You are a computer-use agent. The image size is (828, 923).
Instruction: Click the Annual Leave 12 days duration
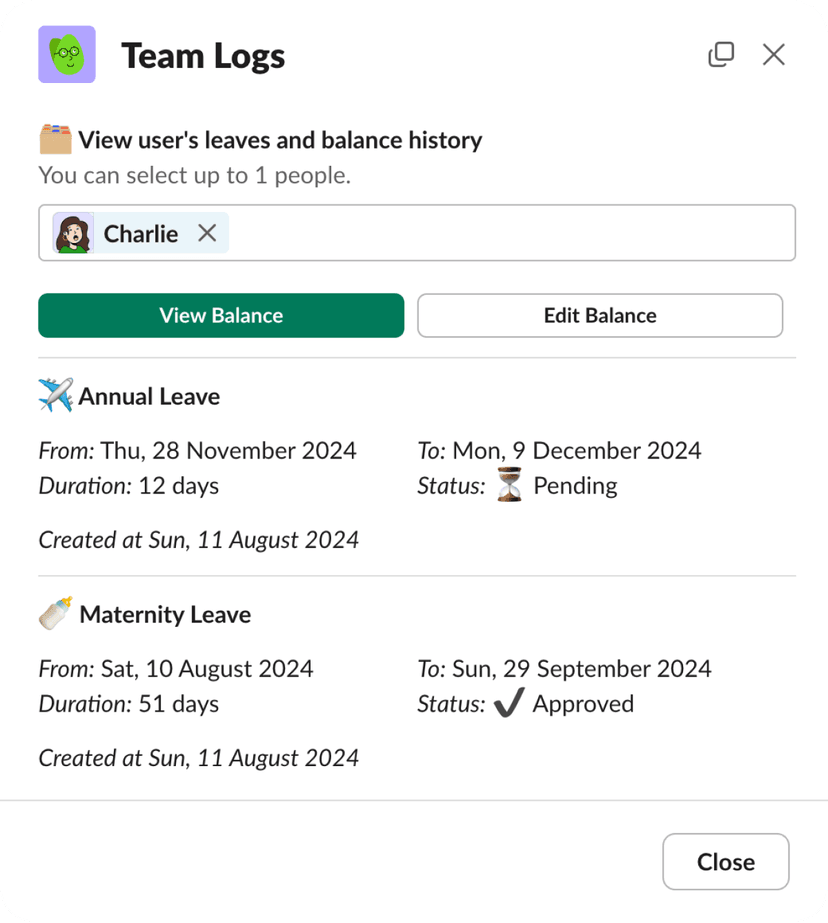[177, 486]
